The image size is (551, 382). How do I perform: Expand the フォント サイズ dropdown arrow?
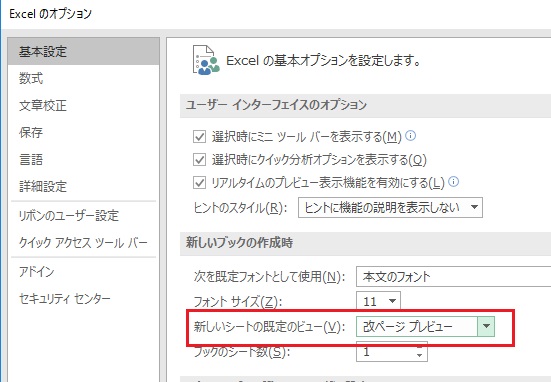point(393,301)
